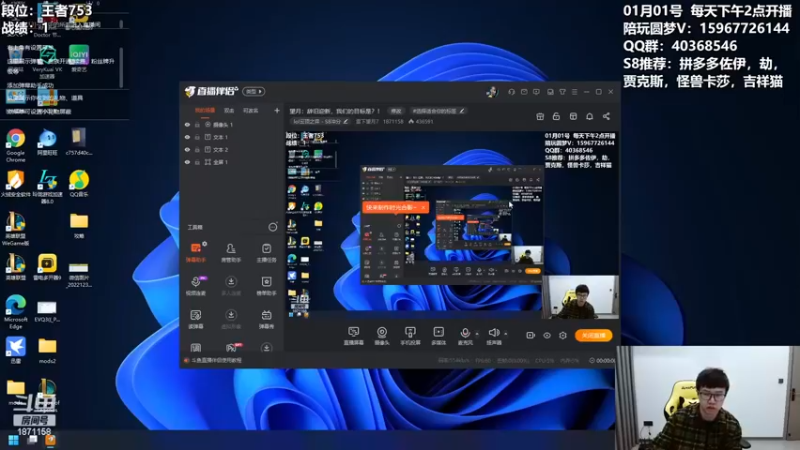Screen dimensions: 800x450
Task: Open Google Chrome desktop icon
Action: click(16, 145)
